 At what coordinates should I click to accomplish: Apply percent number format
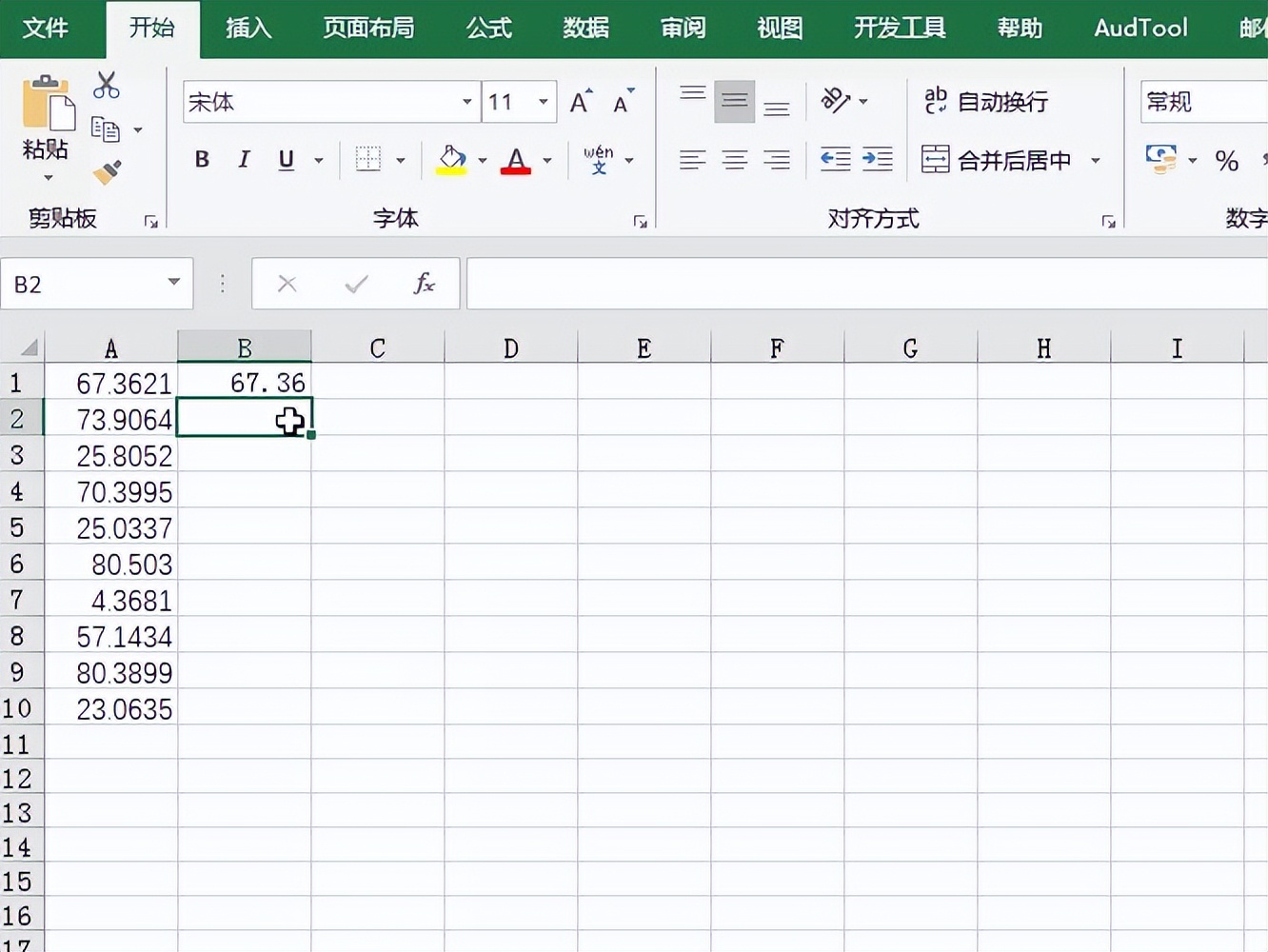1227,160
